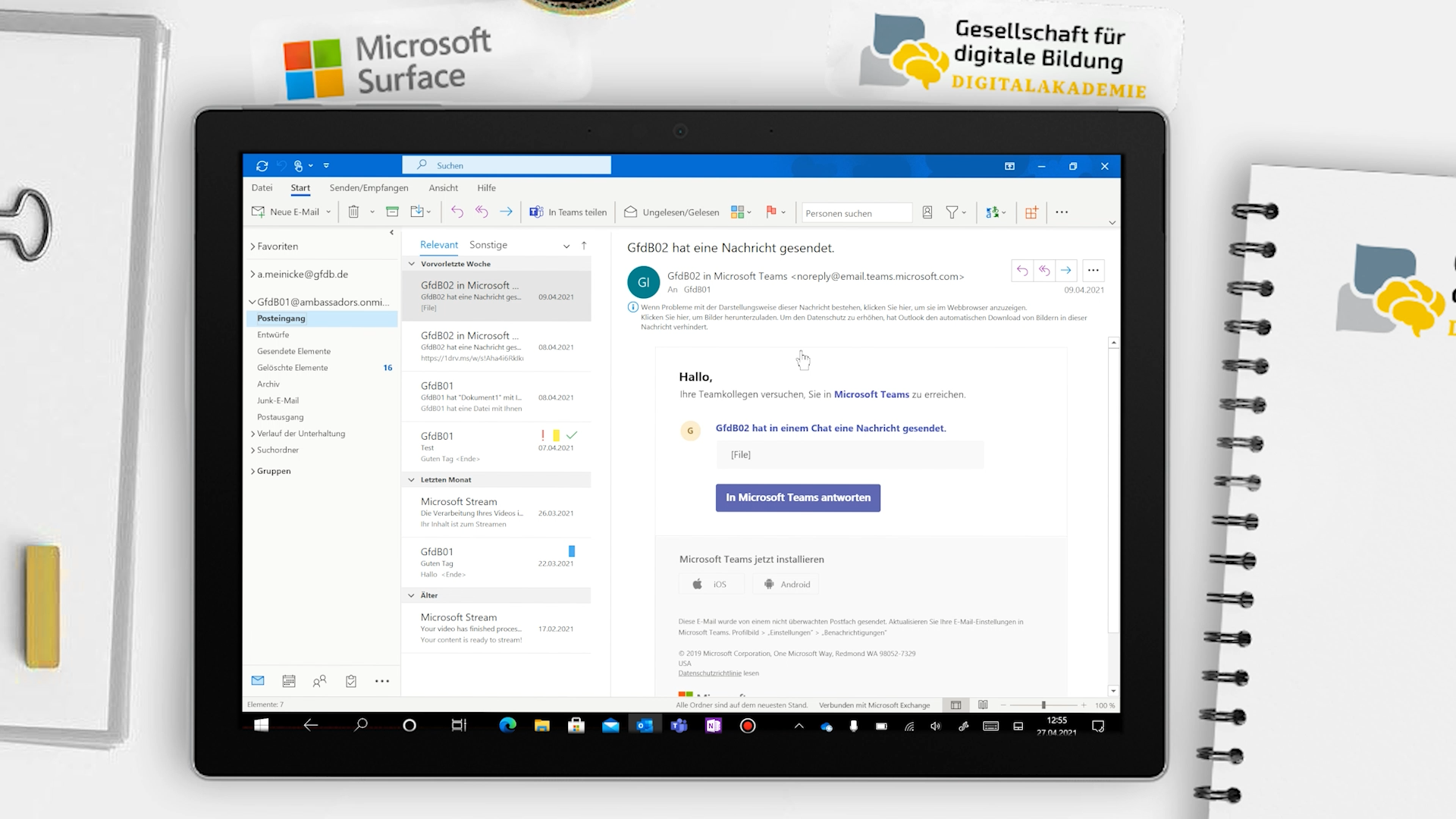
Task: Click the Forward arrow in the ribbon
Action: tap(506, 212)
